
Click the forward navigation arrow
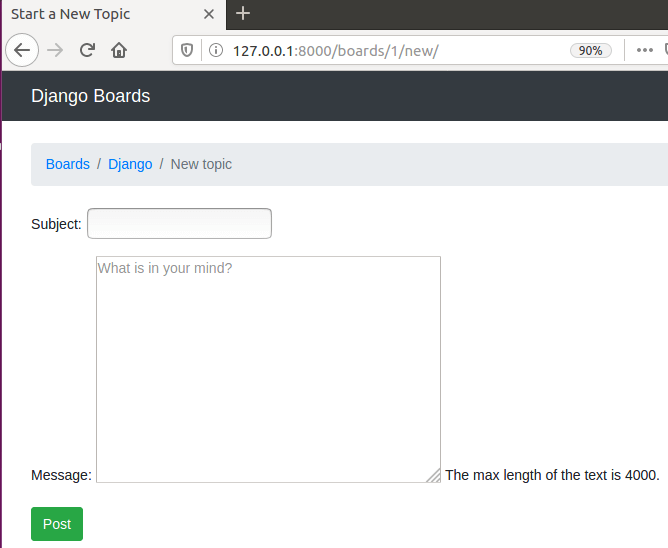coord(55,50)
